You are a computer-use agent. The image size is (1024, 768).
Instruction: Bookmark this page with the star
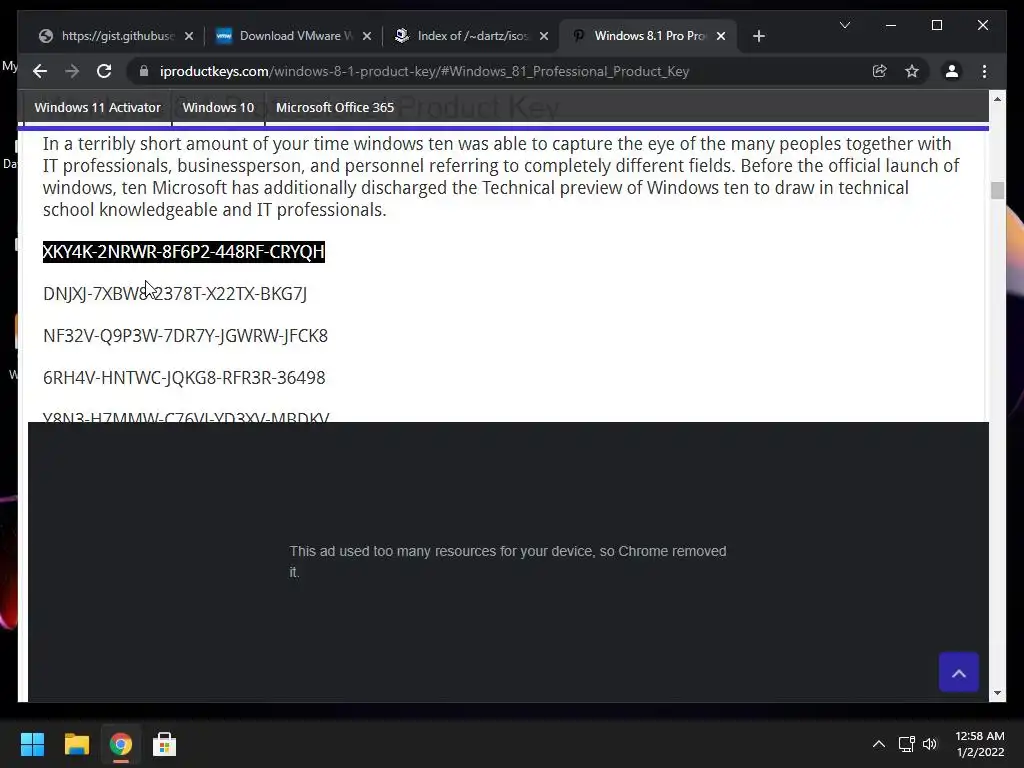point(912,71)
